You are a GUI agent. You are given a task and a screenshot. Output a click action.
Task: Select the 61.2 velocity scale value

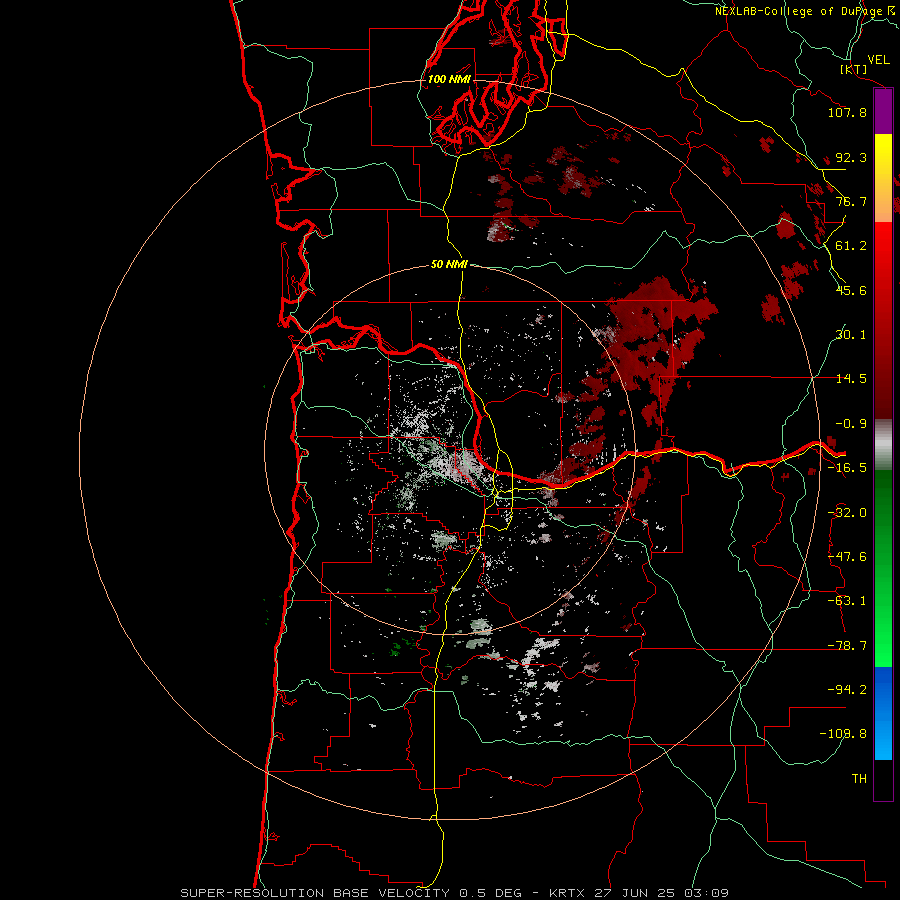click(x=851, y=246)
